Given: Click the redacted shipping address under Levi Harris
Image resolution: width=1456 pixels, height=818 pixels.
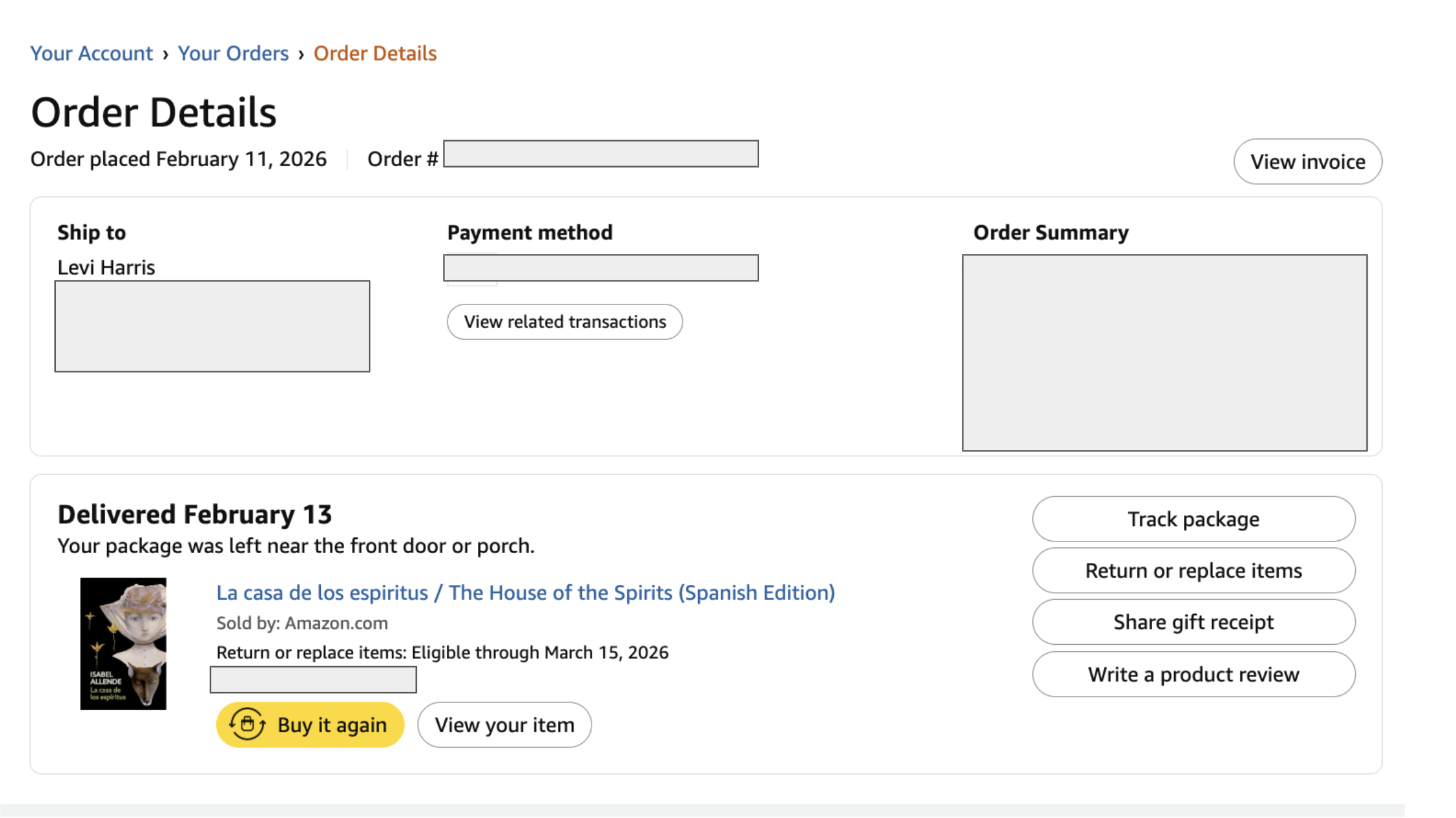Looking at the screenshot, I should (212, 326).
